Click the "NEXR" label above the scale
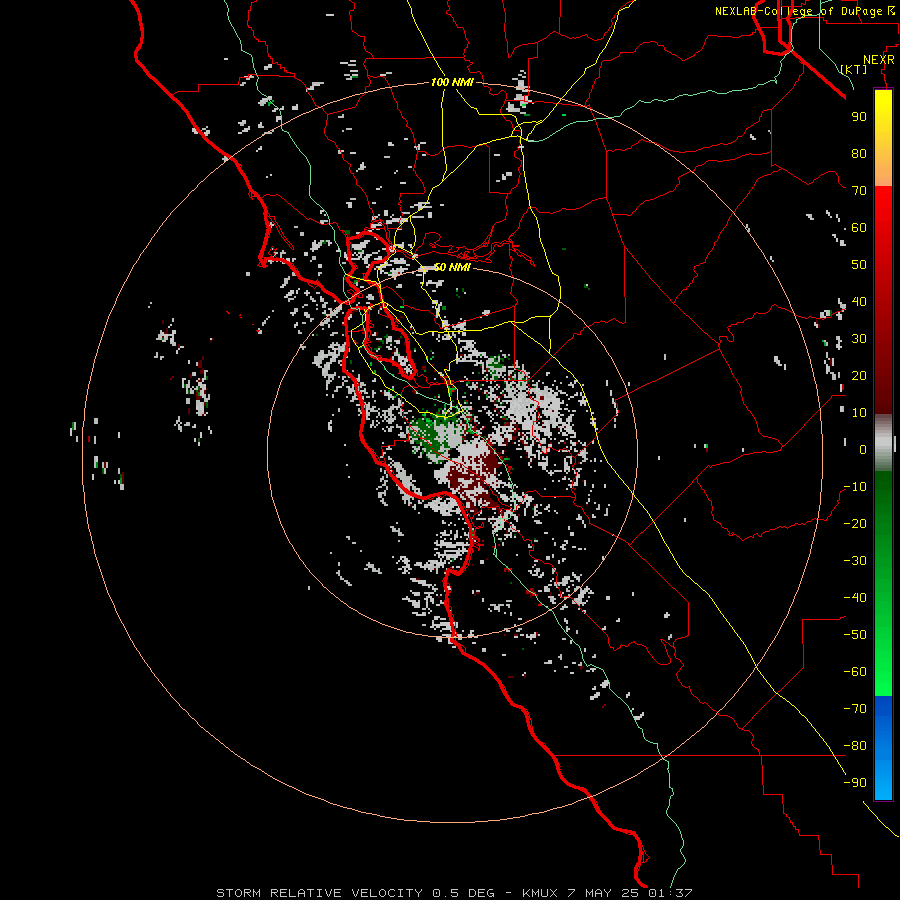The height and width of the screenshot is (900, 900). tap(879, 60)
